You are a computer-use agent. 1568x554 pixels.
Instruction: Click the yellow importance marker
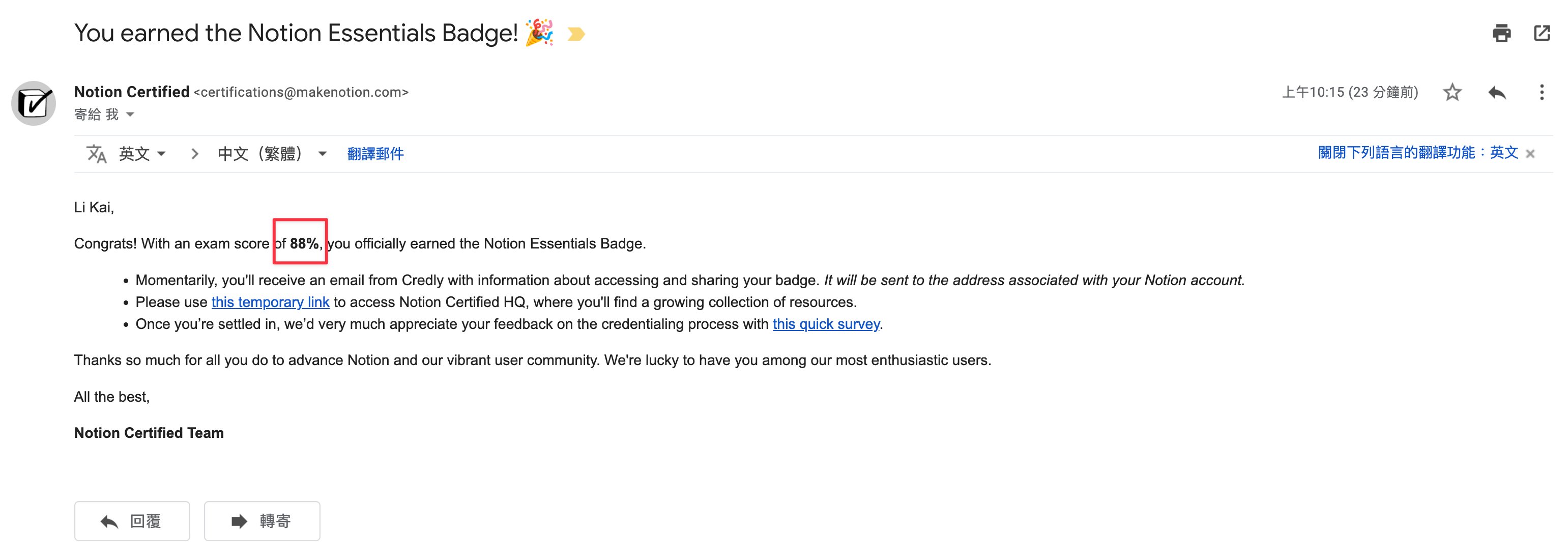pyautogui.click(x=575, y=34)
